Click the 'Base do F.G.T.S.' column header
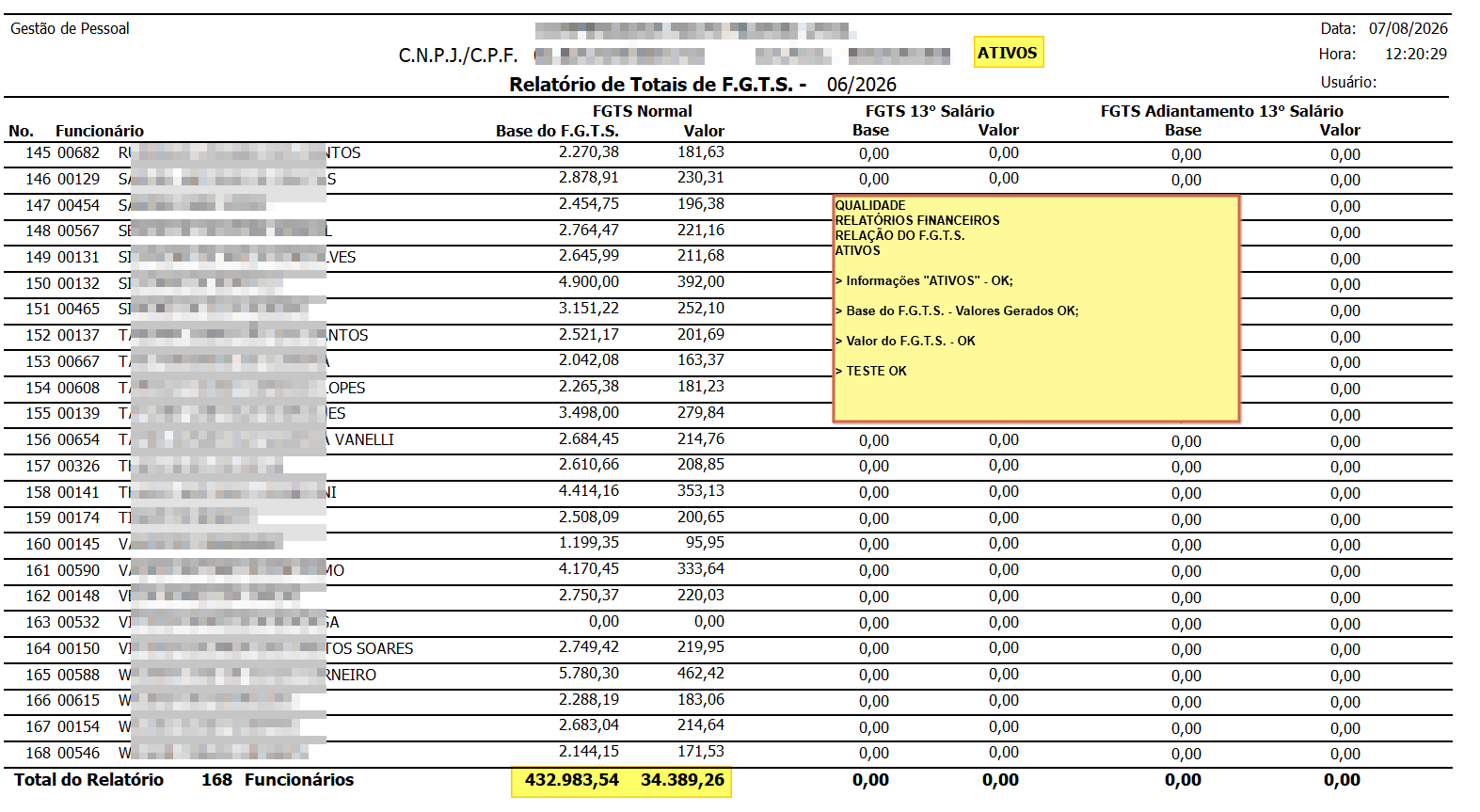The image size is (1480, 812). (557, 131)
